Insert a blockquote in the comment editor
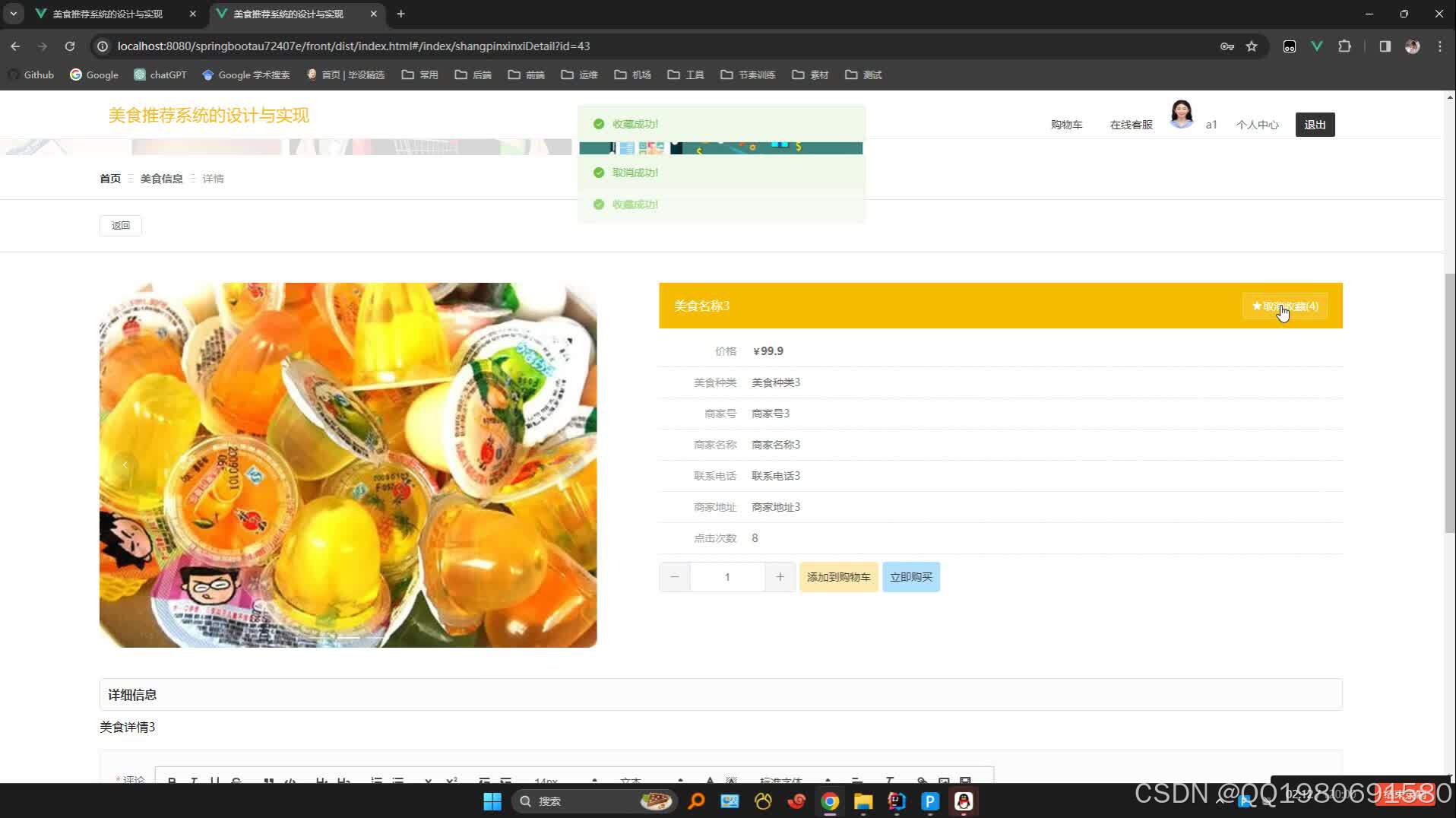The height and width of the screenshot is (818, 1456). click(267, 782)
